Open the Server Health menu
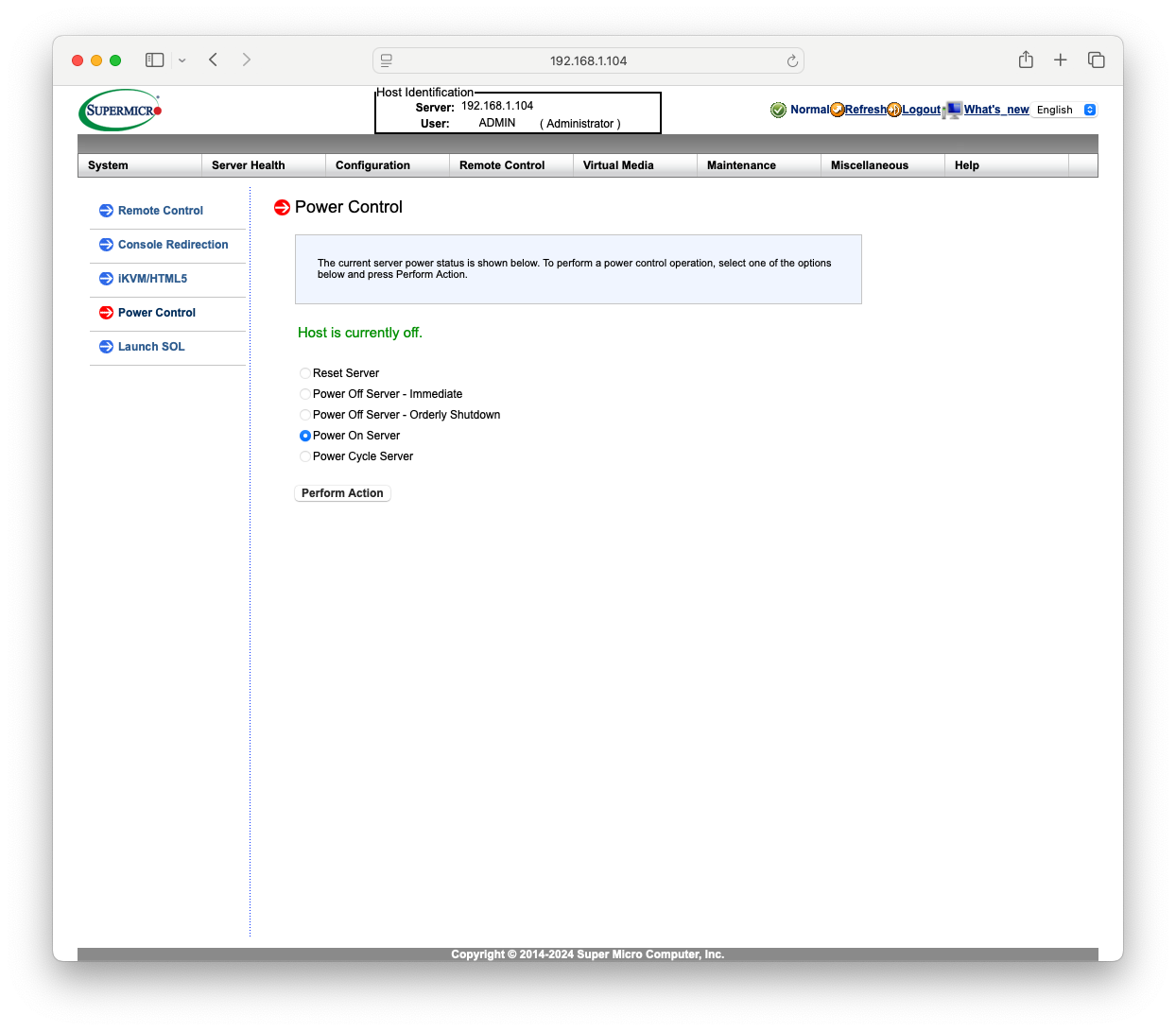This screenshot has height=1031, width=1176. click(x=248, y=165)
